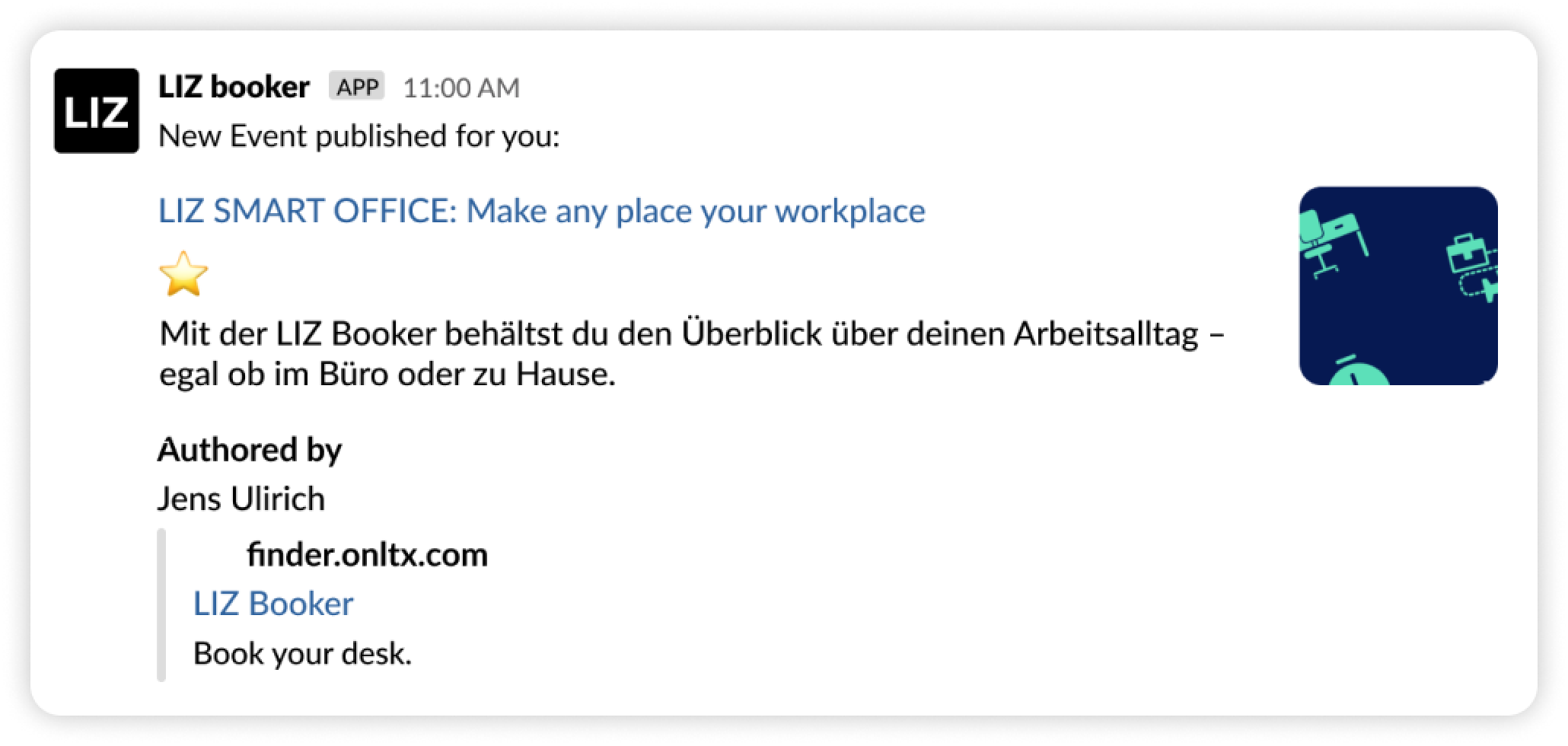Click the yellow star emoji
This screenshot has height=746, width=1568.
[x=183, y=274]
